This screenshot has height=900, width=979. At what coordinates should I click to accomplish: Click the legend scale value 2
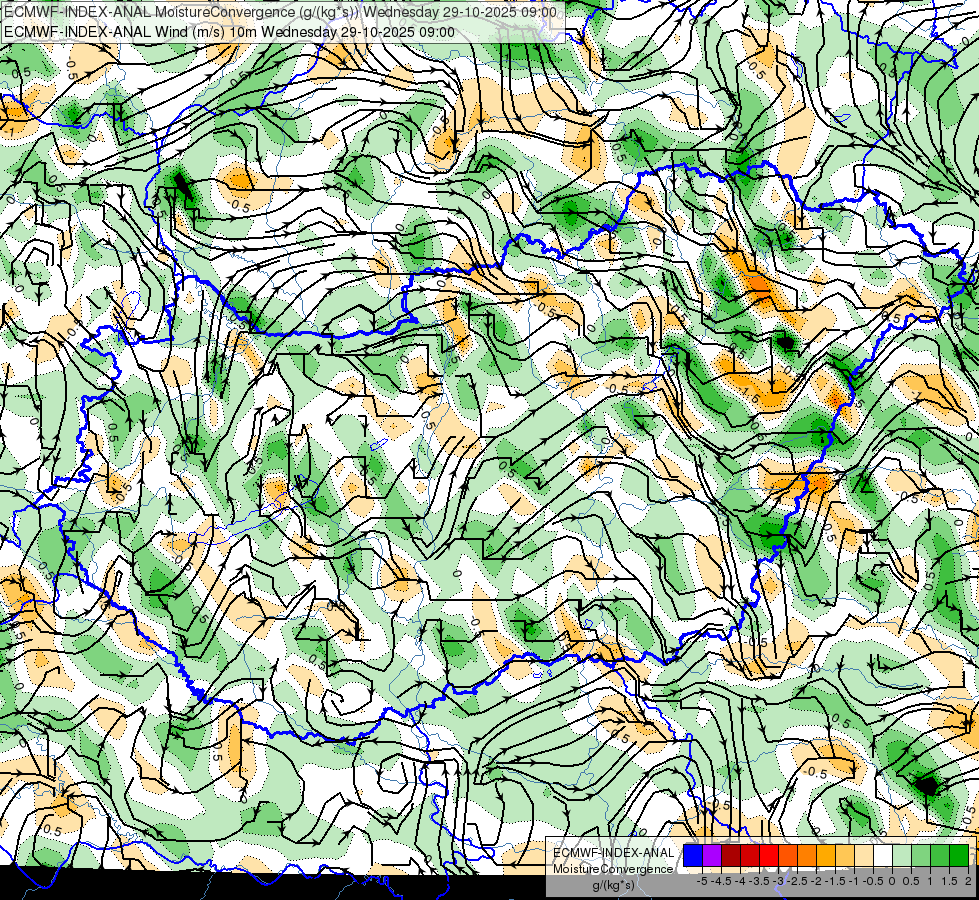968,881
